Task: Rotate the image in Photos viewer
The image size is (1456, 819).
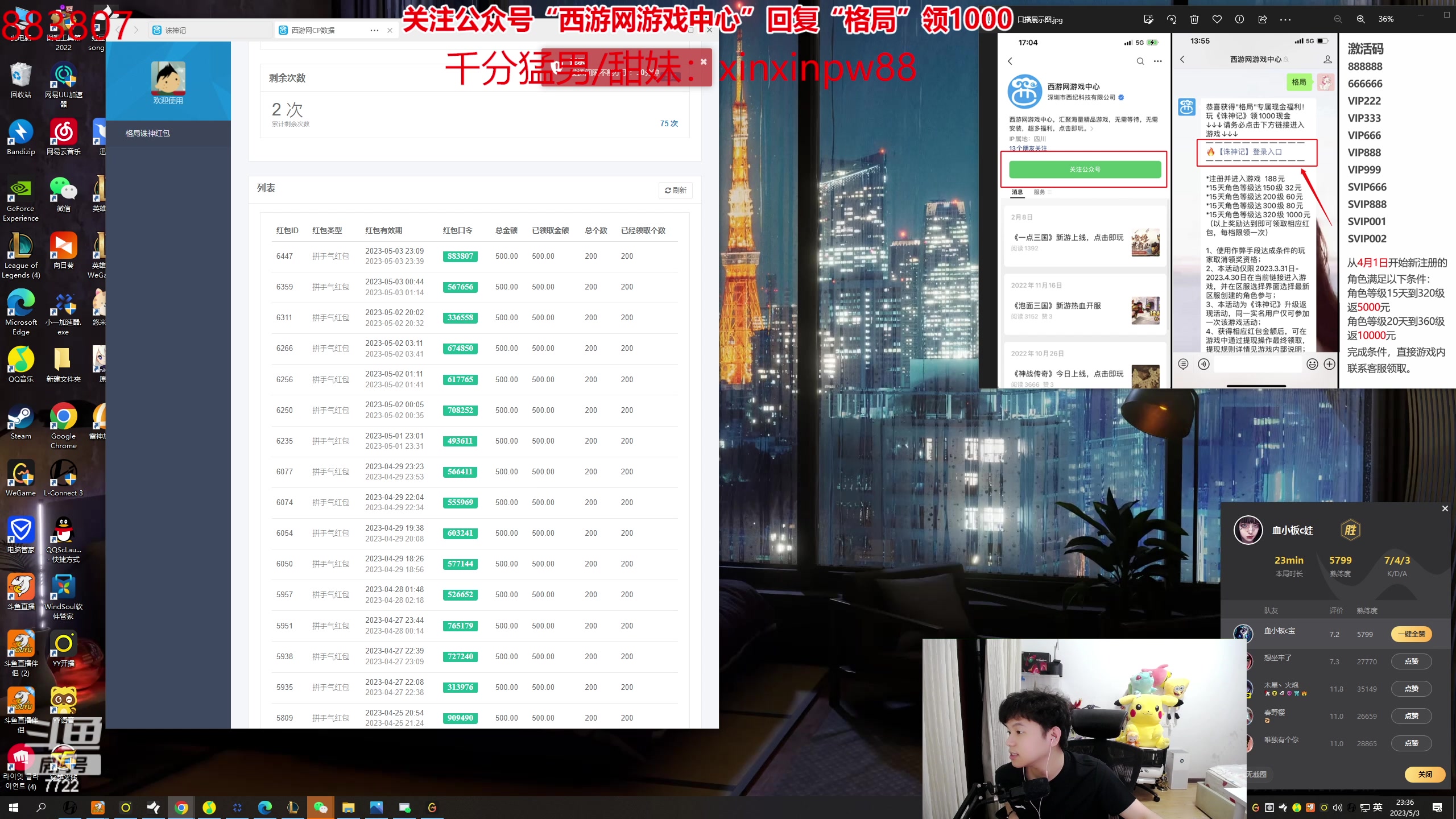Action: pos(1172,19)
